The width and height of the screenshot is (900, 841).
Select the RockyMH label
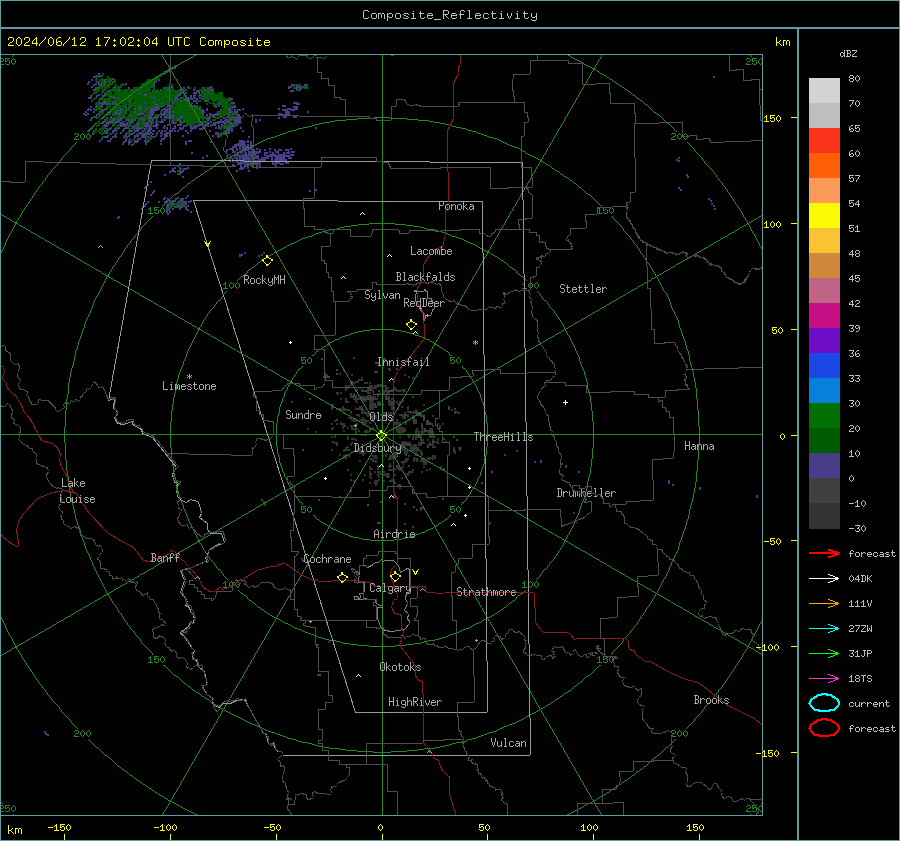264,280
